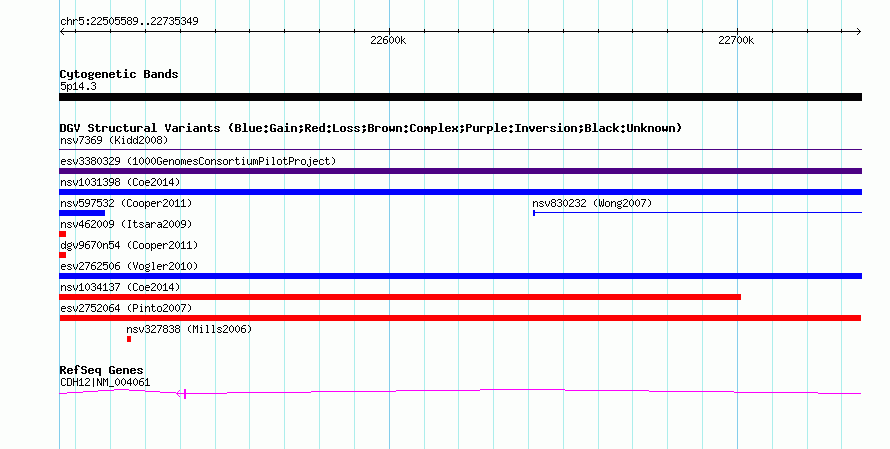Select the thick purple esv3380329 bar
Image resolution: width=890 pixels, height=449 pixels.
click(x=460, y=171)
